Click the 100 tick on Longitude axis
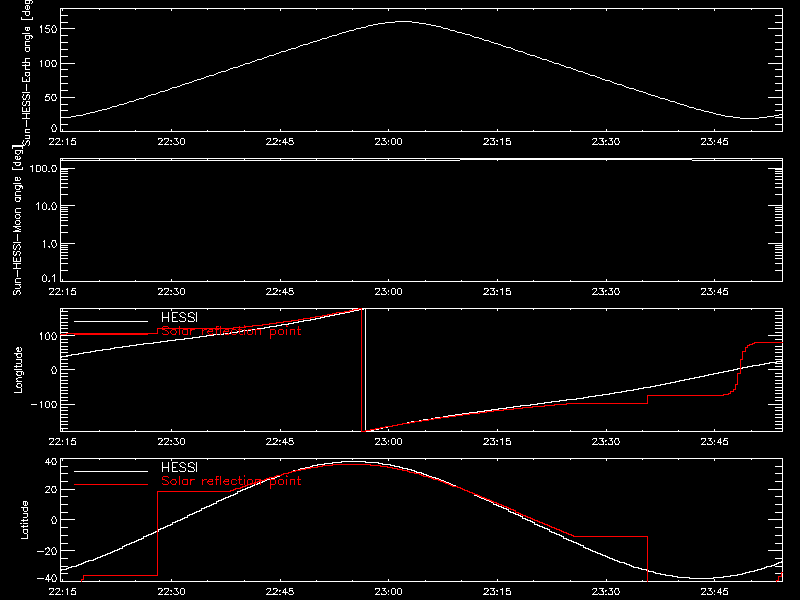 click(48, 336)
